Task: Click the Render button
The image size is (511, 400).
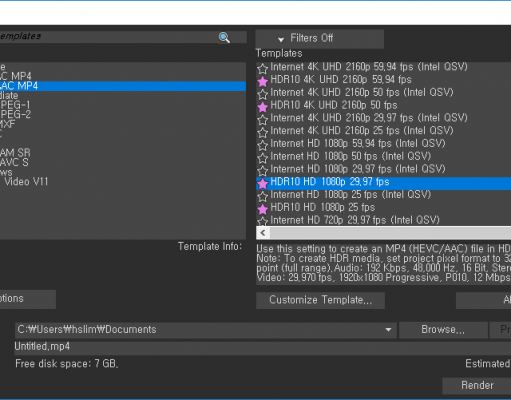Action: [477, 386]
